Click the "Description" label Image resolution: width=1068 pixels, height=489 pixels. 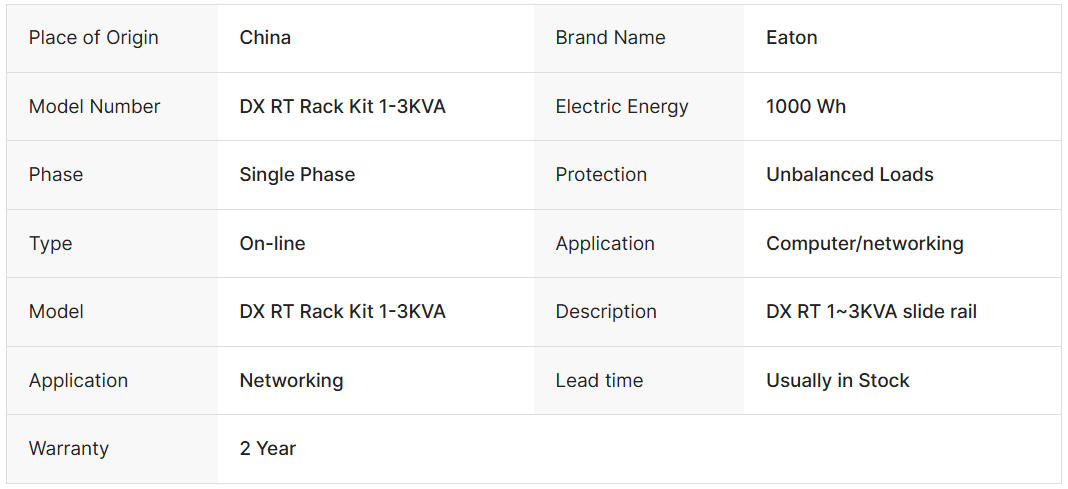[606, 312]
